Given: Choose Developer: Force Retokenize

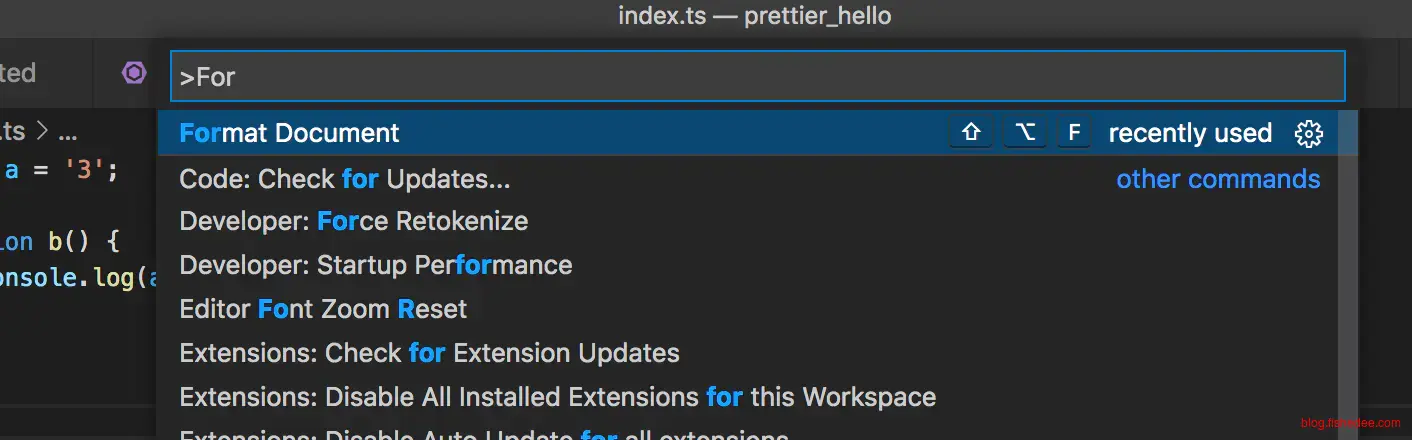Looking at the screenshot, I should (353, 221).
